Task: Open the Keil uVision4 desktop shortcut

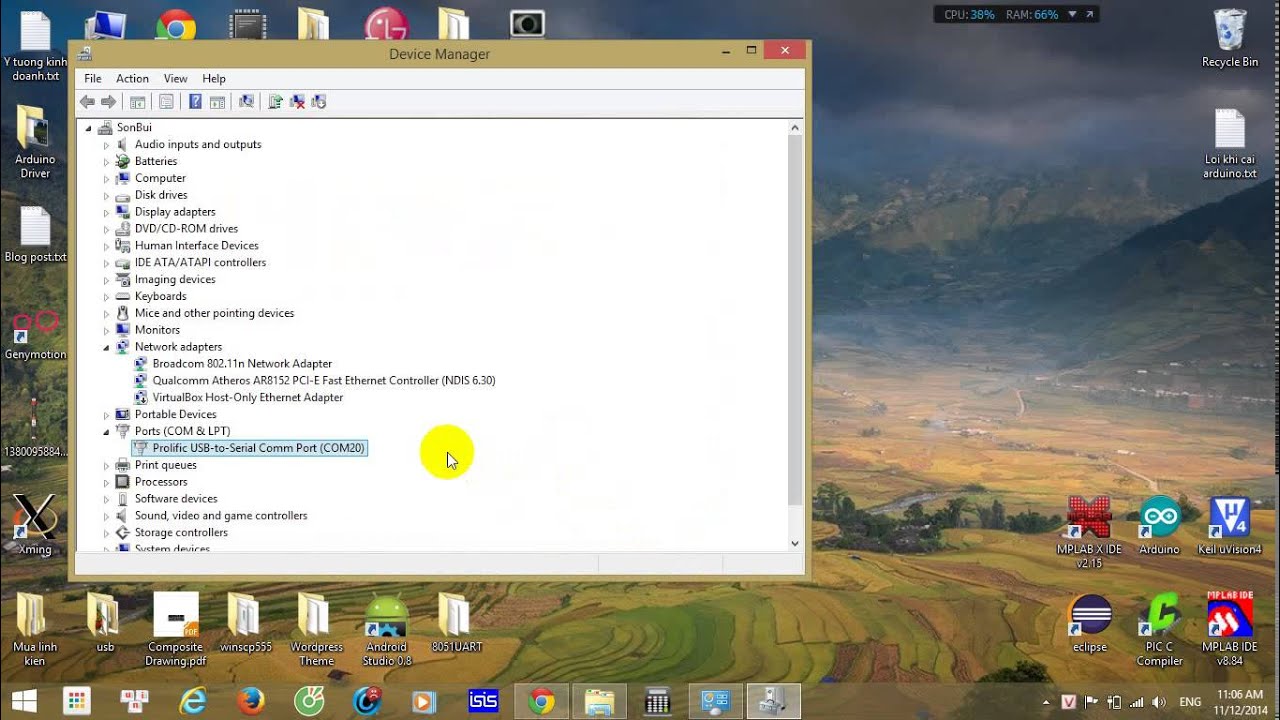Action: (x=1229, y=526)
